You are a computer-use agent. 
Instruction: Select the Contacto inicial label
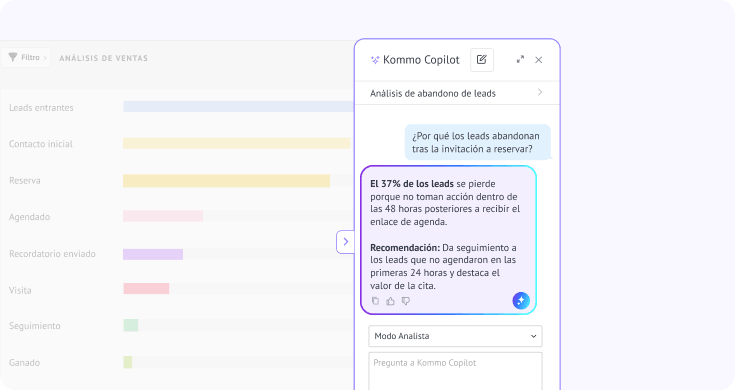pyautogui.click(x=41, y=144)
